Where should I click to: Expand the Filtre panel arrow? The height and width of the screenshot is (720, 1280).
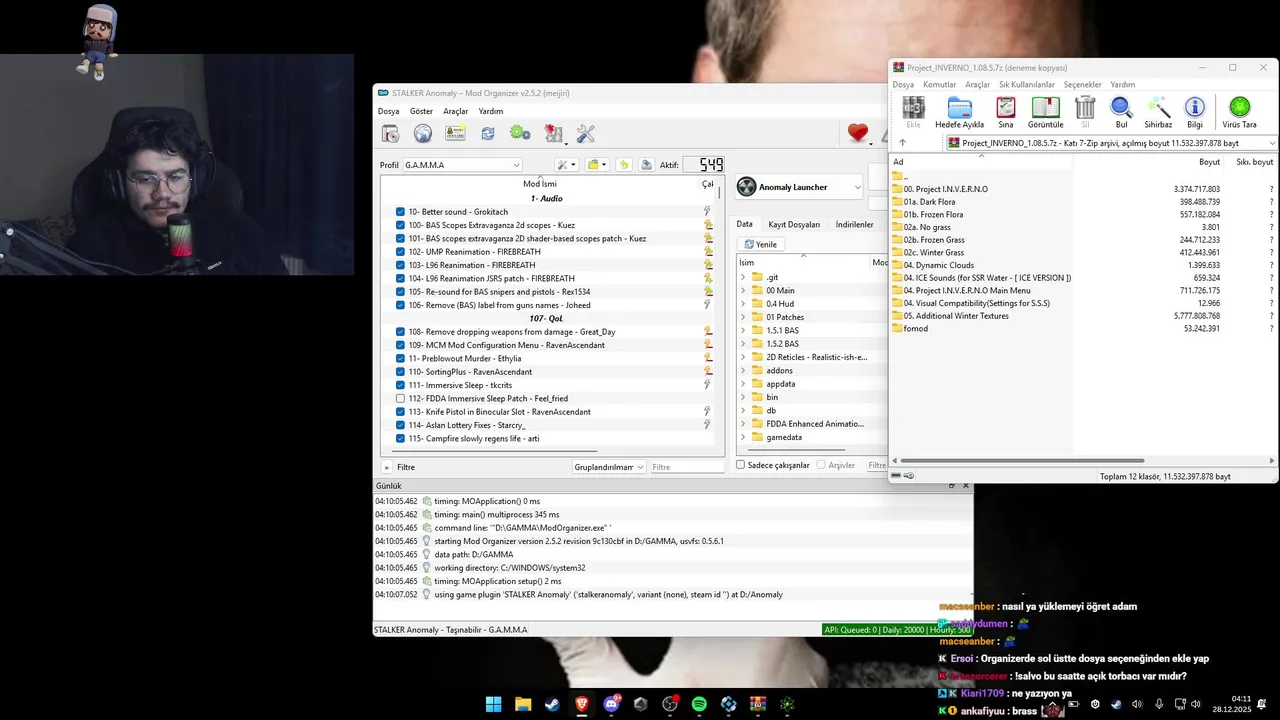387,467
